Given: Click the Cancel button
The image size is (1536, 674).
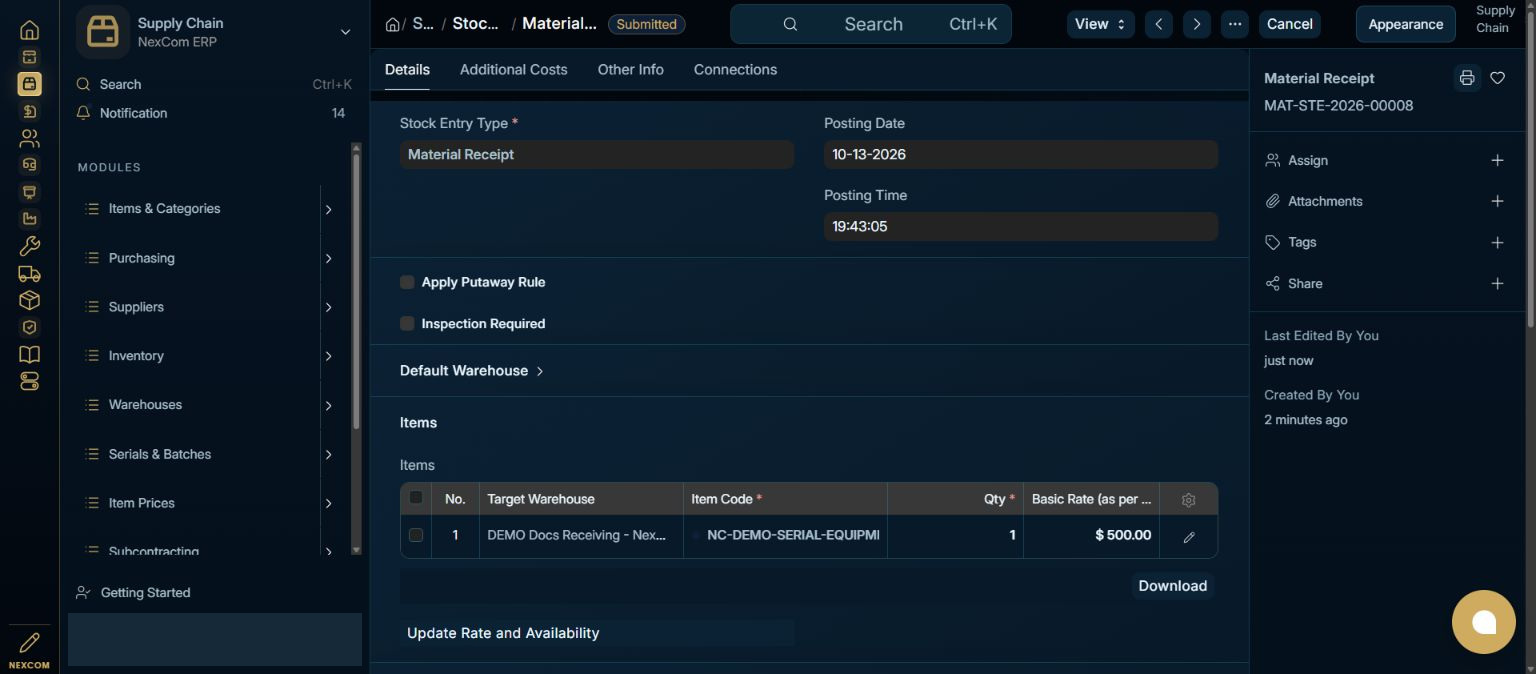Looking at the screenshot, I should [x=1289, y=24].
